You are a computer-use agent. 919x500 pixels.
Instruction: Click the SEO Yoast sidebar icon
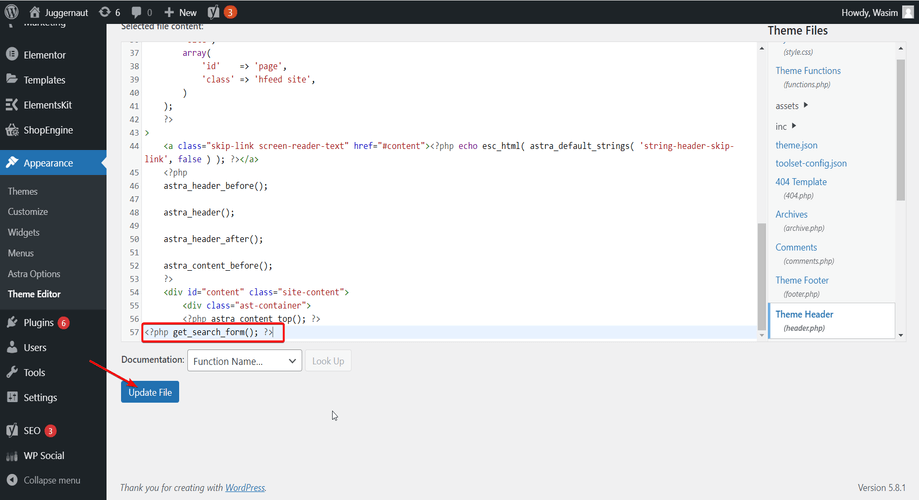click(x=12, y=430)
